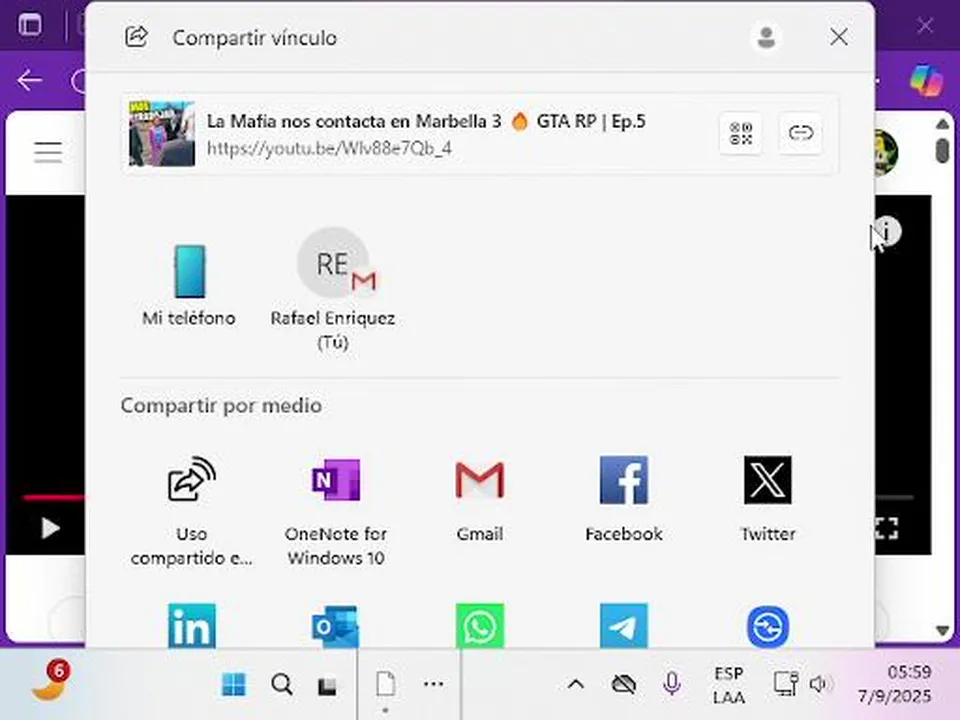This screenshot has height=720, width=960.
Task: Play the YouTube video
Action: tap(50, 528)
